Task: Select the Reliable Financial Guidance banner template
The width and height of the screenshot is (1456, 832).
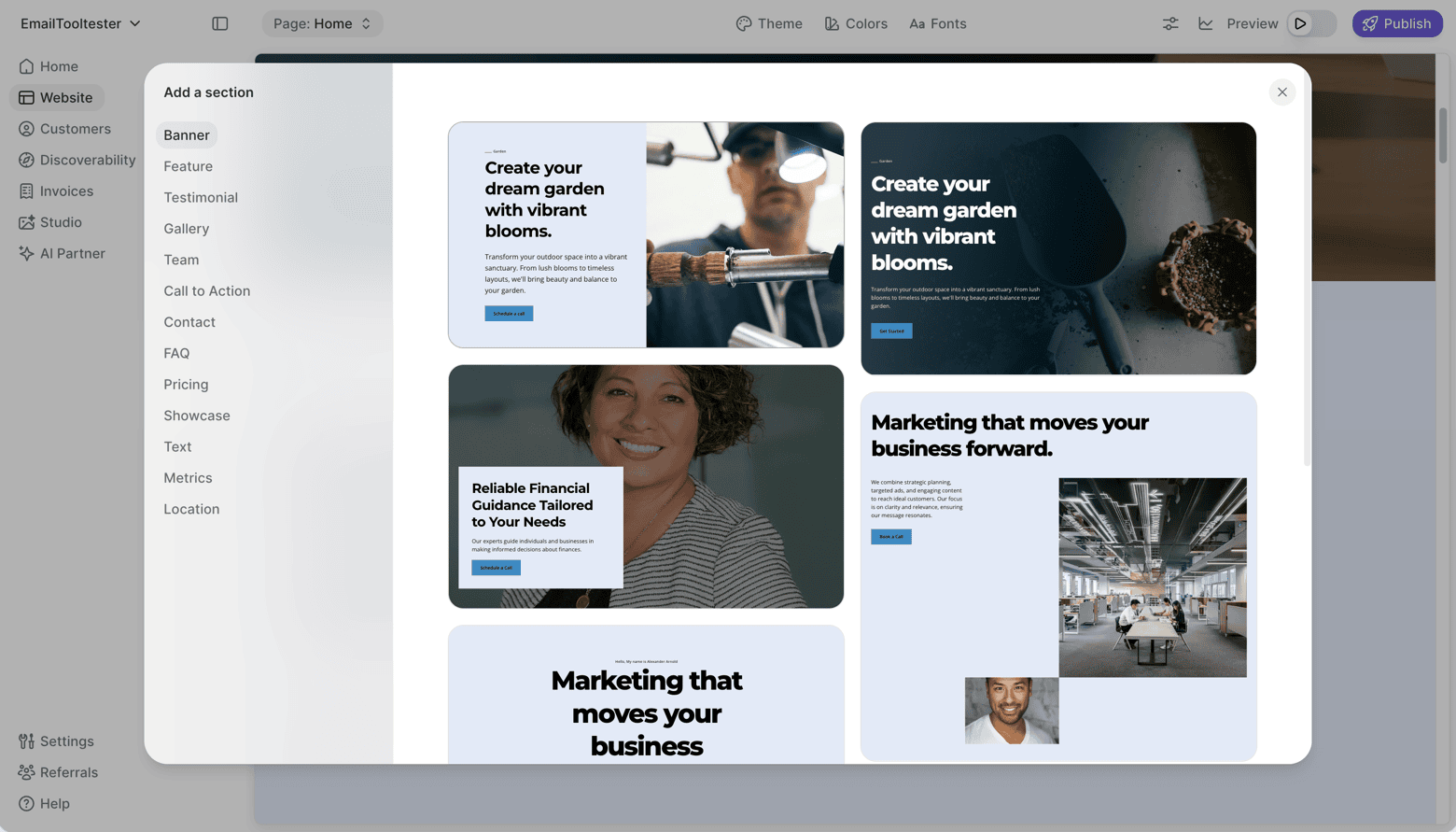Action: [646, 486]
